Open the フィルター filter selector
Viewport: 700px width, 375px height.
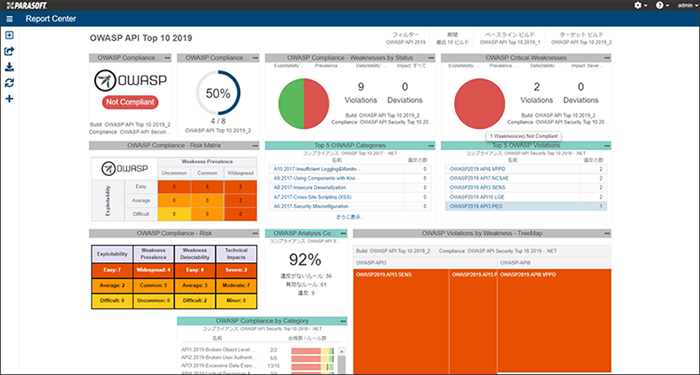[x=406, y=38]
